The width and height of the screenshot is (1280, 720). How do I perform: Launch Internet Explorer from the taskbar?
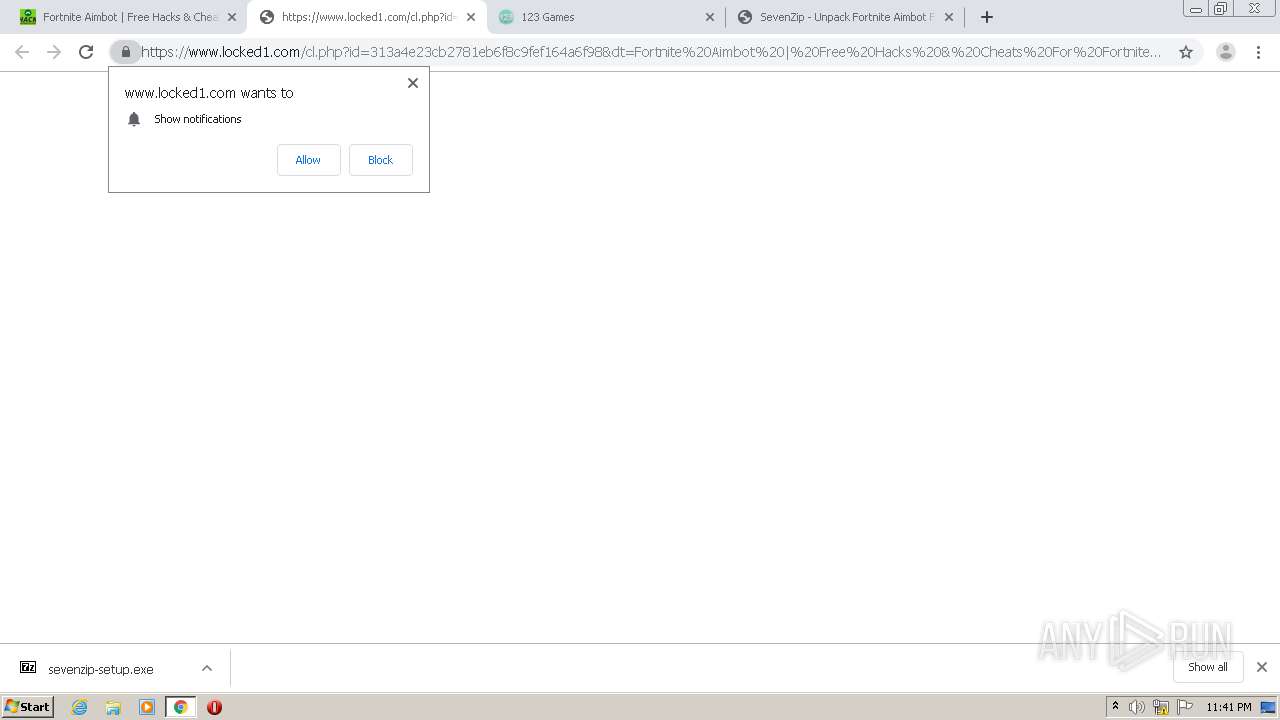[80, 707]
